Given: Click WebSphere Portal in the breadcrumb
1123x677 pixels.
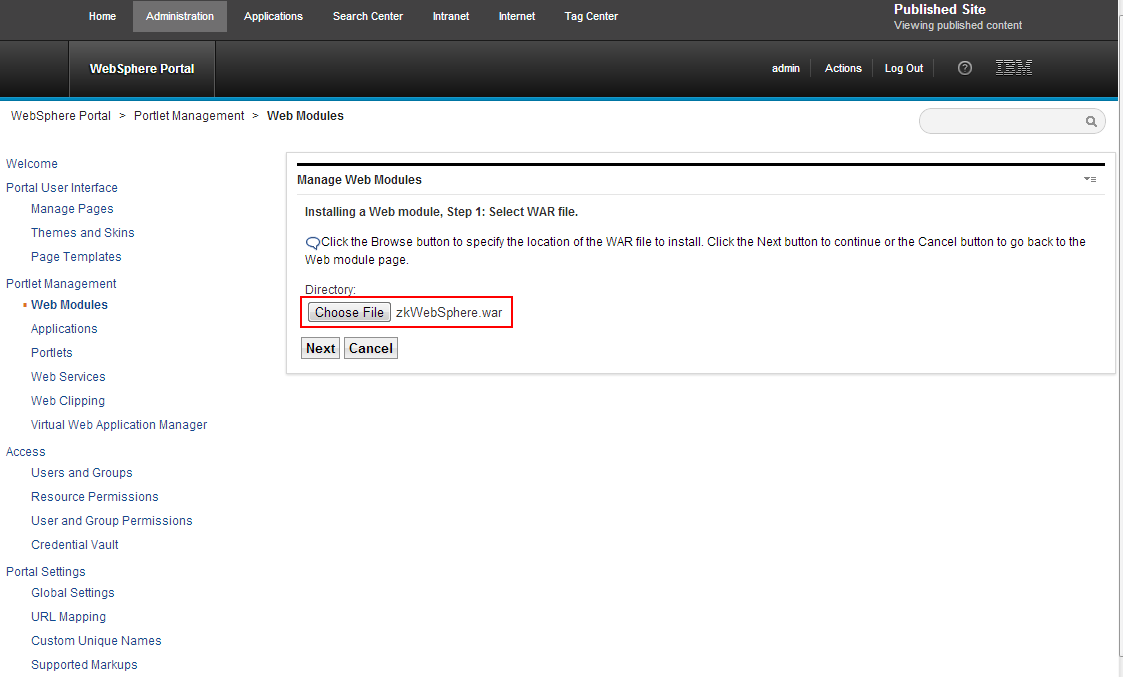Looking at the screenshot, I should [x=61, y=116].
